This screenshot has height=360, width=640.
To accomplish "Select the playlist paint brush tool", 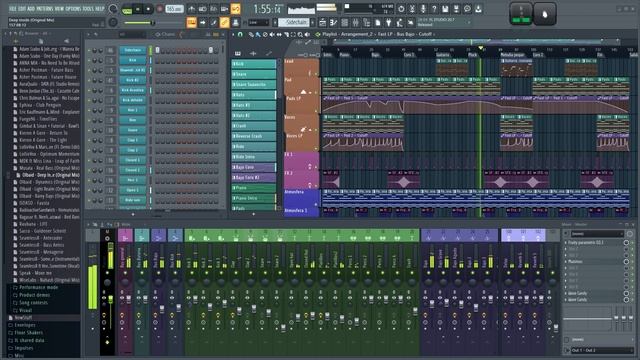I will point(258,35).
